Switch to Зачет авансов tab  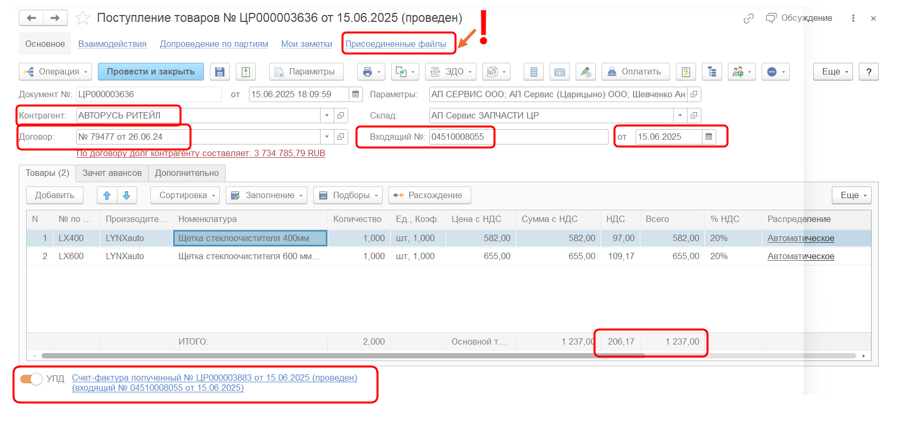(111, 173)
